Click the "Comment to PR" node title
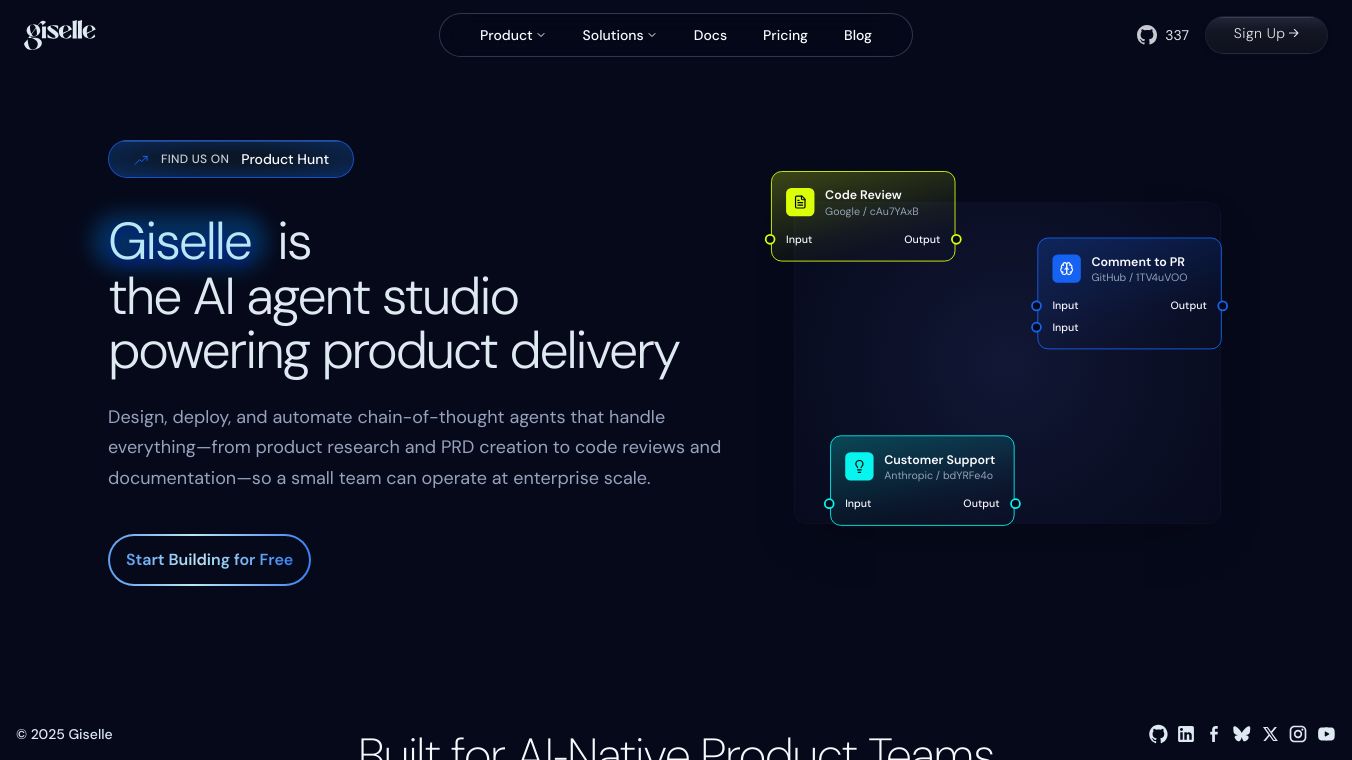This screenshot has height=760, width=1352. [1138, 262]
